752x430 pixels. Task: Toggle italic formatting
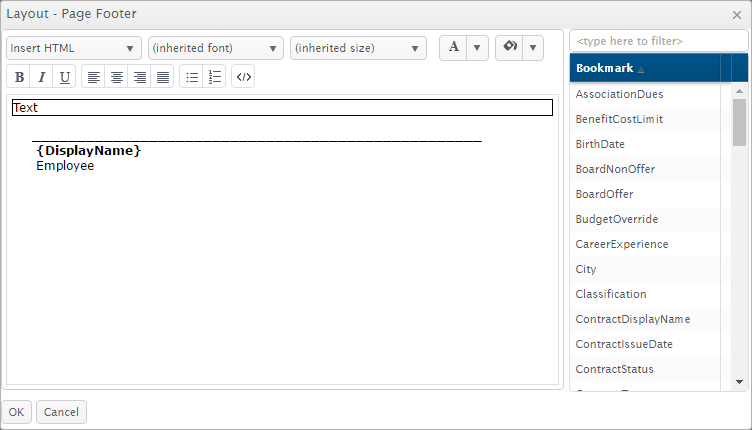(x=42, y=77)
